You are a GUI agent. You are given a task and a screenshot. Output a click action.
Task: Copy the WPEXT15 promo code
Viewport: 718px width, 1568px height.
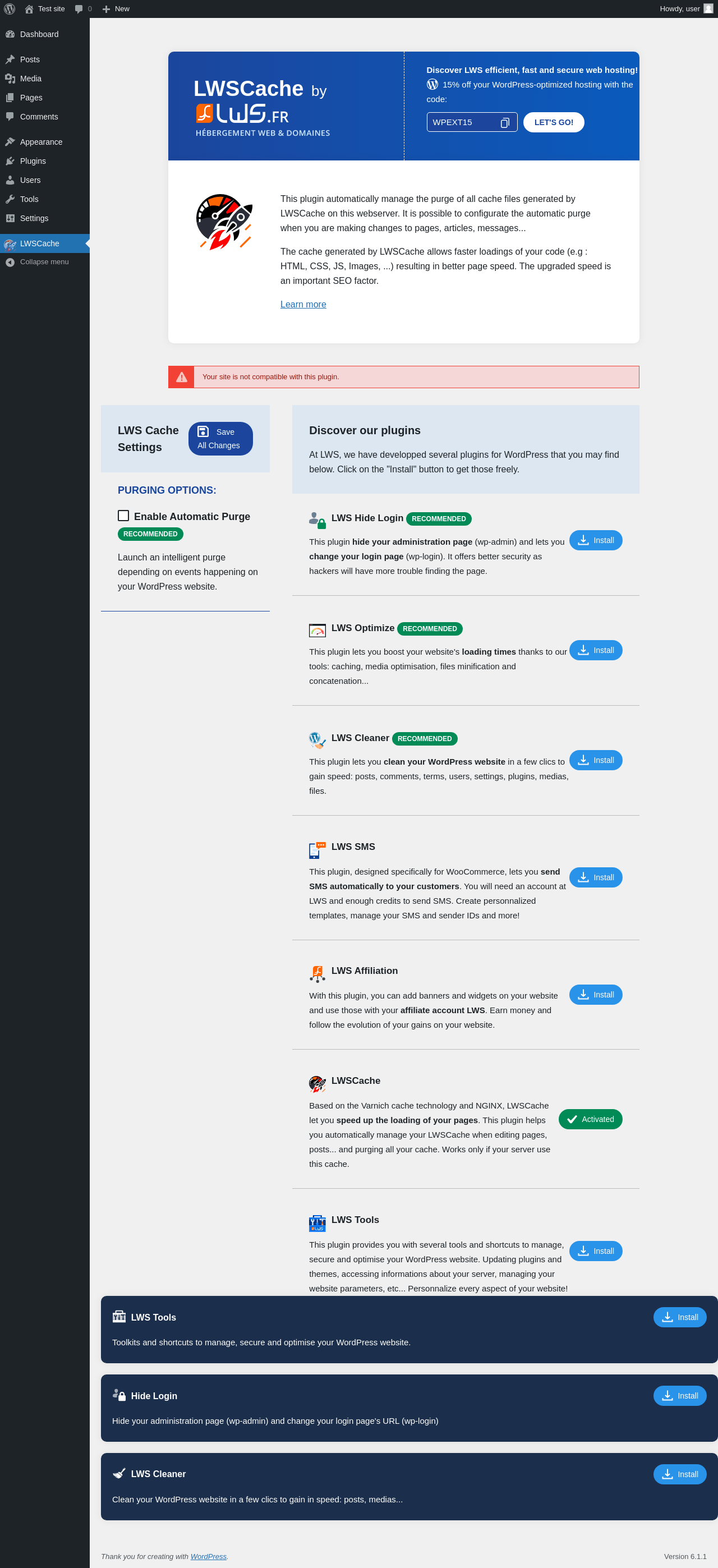tap(504, 123)
